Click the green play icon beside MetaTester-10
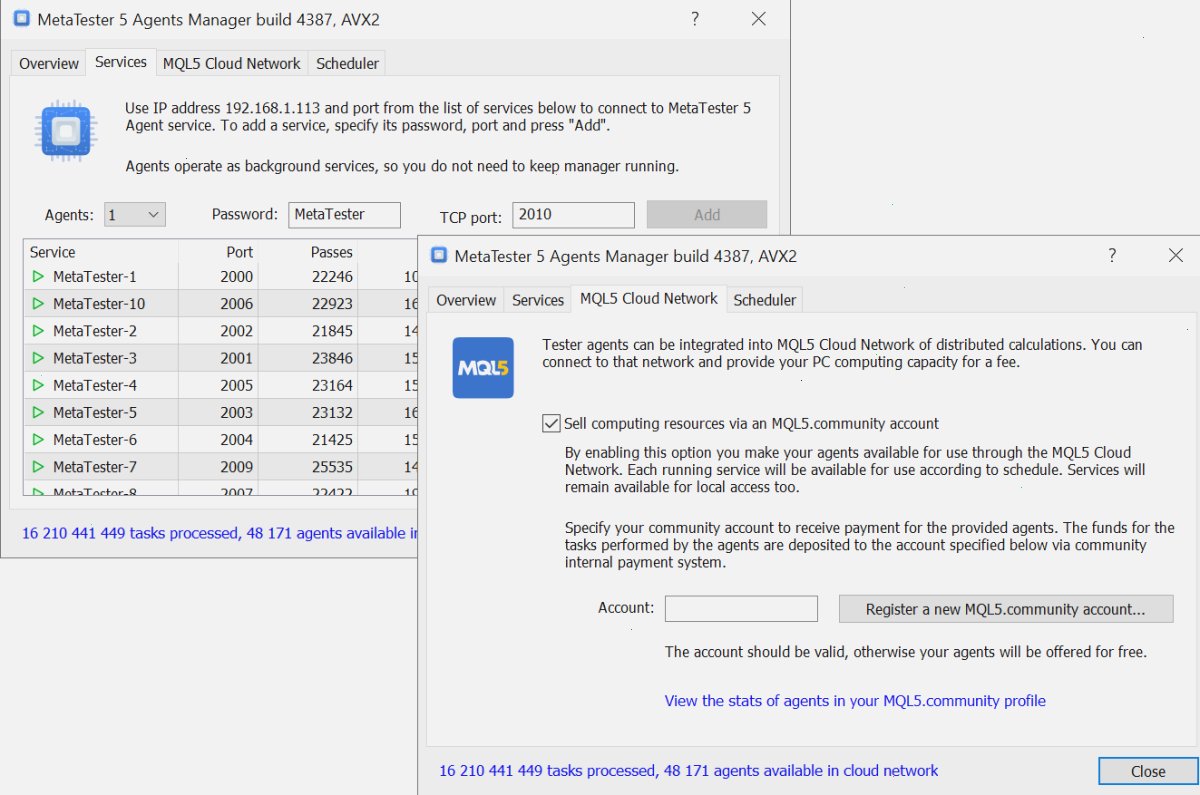 point(38,303)
